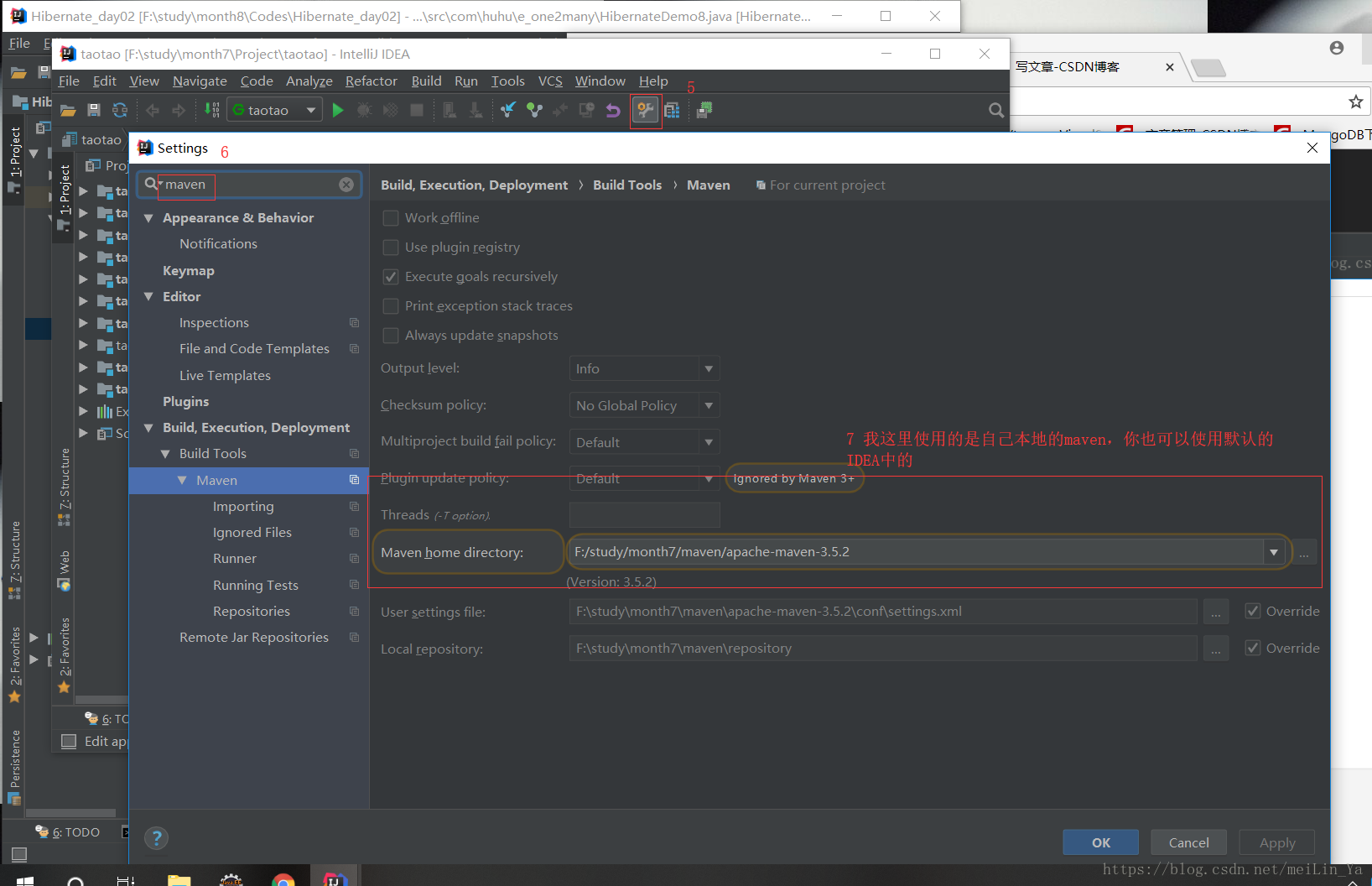Click the help question mark button in Settings

(156, 837)
